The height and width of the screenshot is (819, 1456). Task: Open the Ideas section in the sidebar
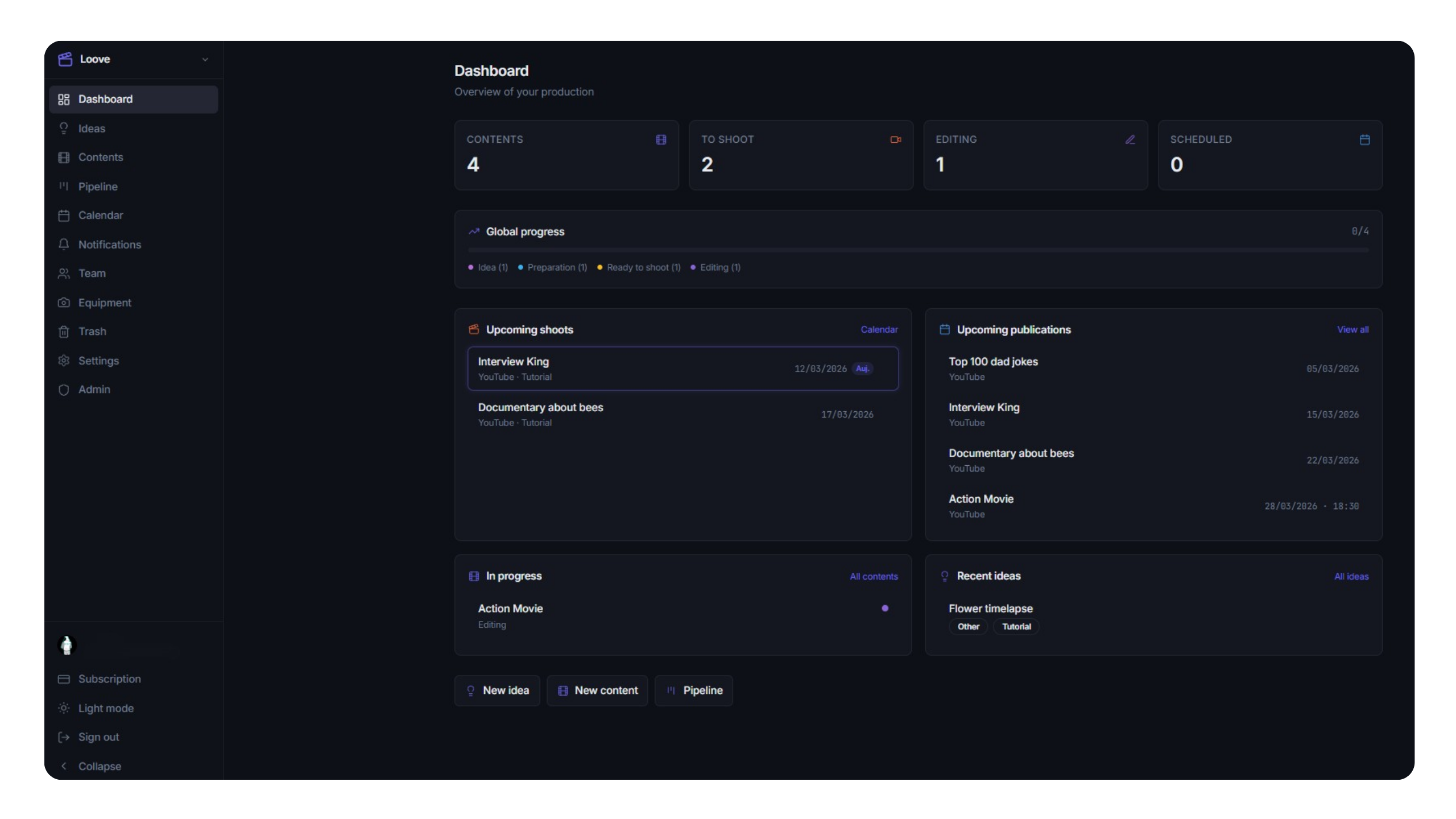tap(92, 128)
